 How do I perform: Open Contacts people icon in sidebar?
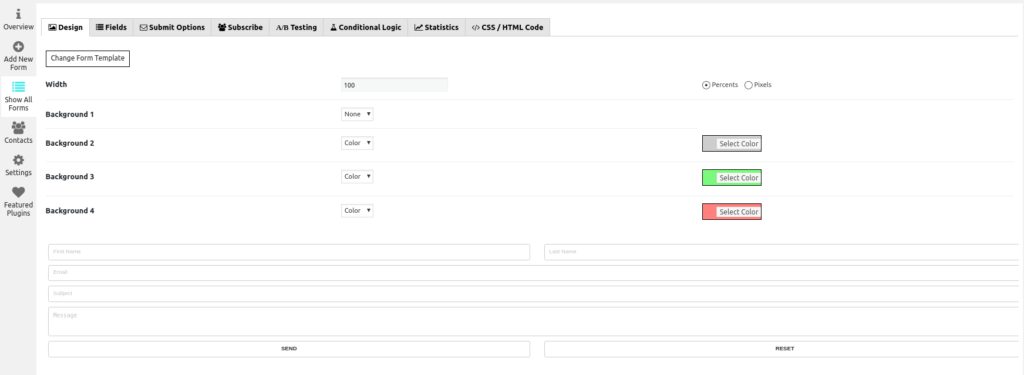18,127
